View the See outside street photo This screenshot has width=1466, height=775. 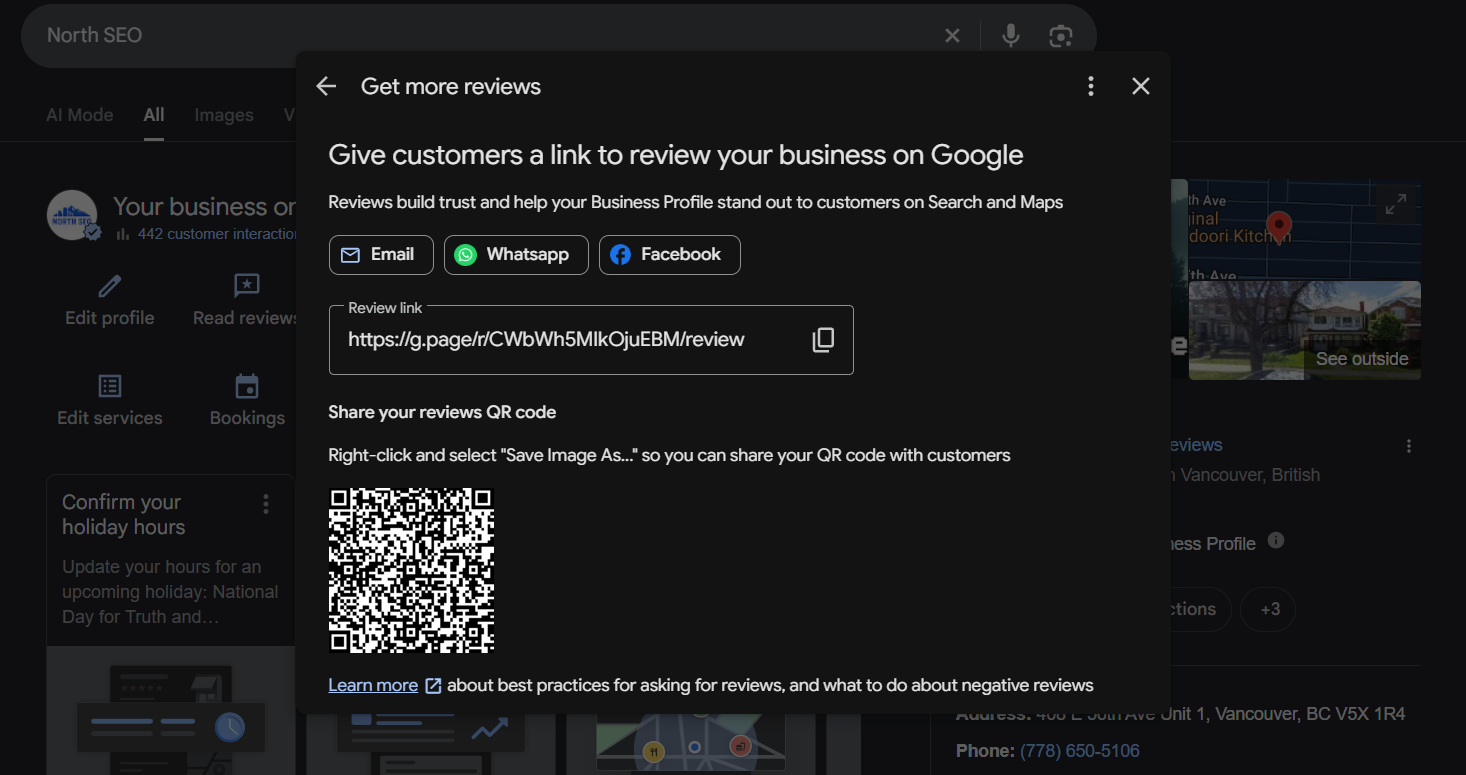1305,330
